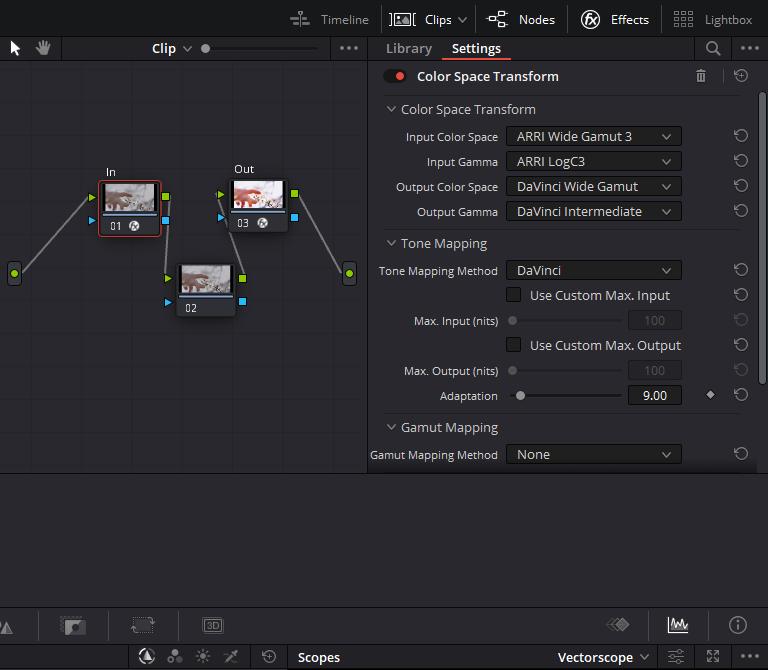
Task: Select node 01 labeled In
Action: (130, 209)
